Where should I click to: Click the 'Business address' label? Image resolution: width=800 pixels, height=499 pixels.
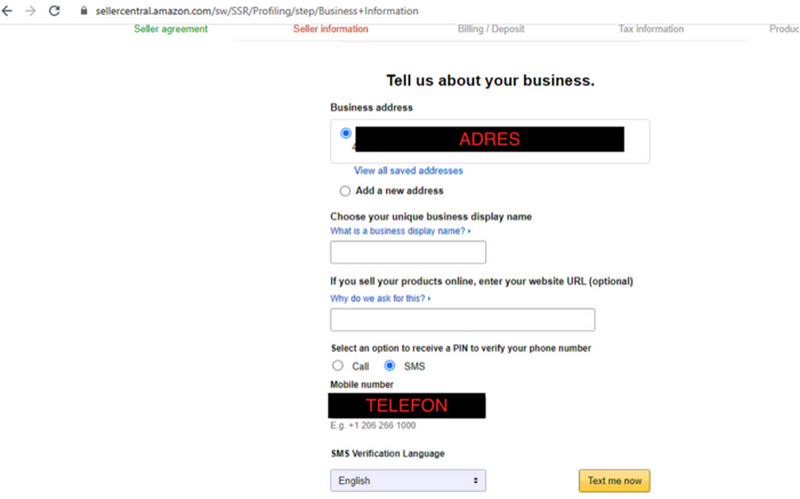[x=371, y=108]
